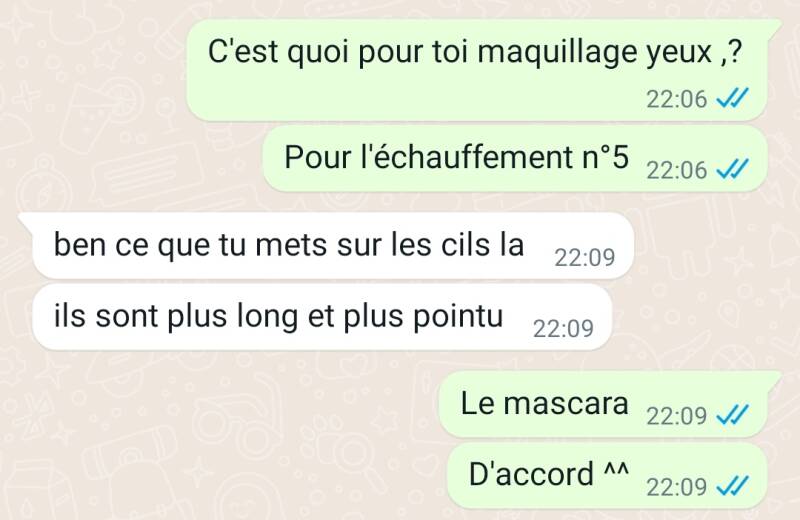Tap the 22:09 timestamp beside "D'accord ^^"

click(x=677, y=487)
